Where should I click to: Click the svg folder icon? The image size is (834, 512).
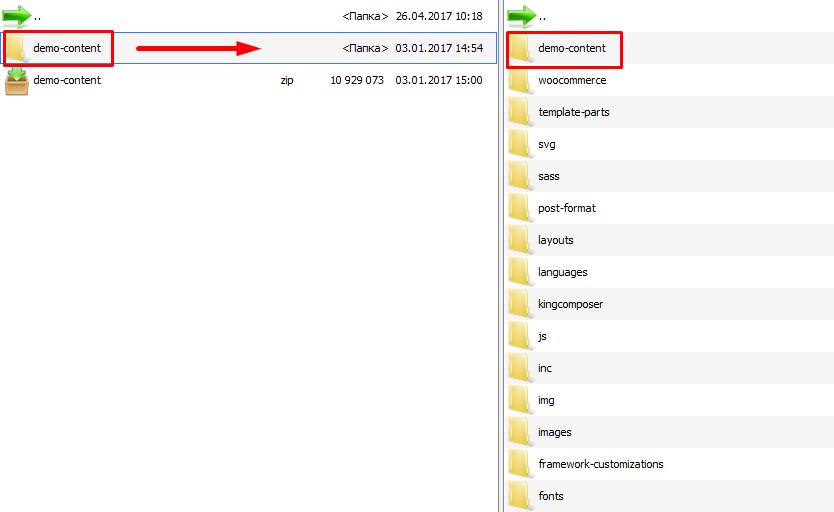point(519,144)
